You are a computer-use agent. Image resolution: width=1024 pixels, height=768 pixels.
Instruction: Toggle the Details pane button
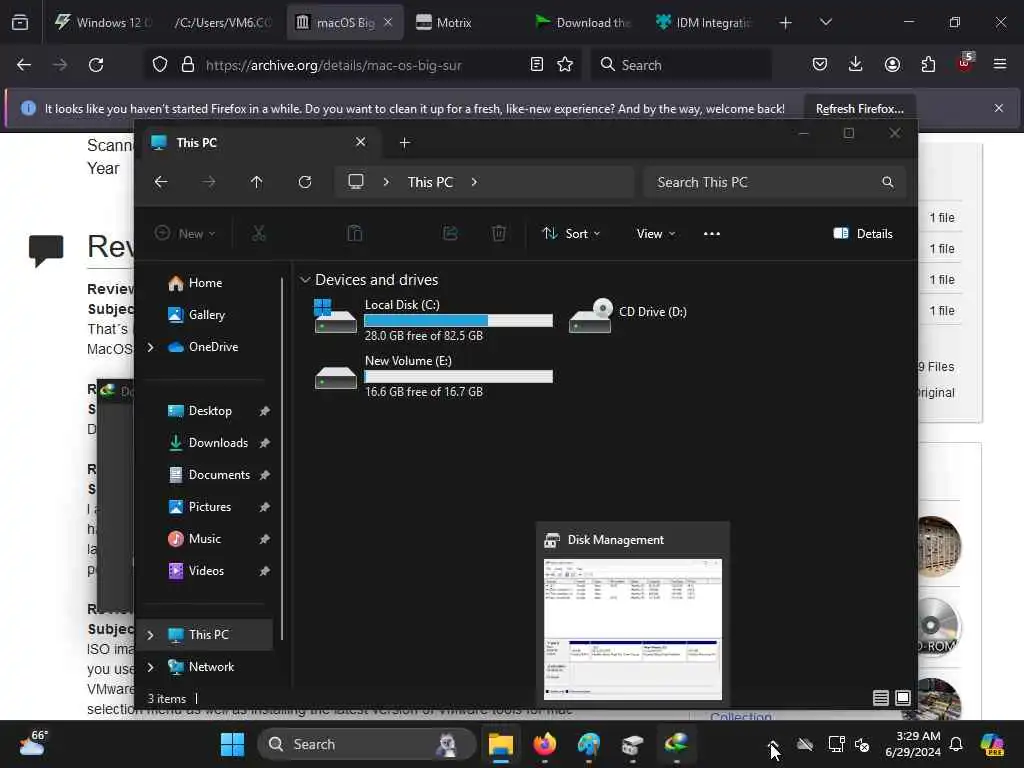pyautogui.click(x=863, y=234)
